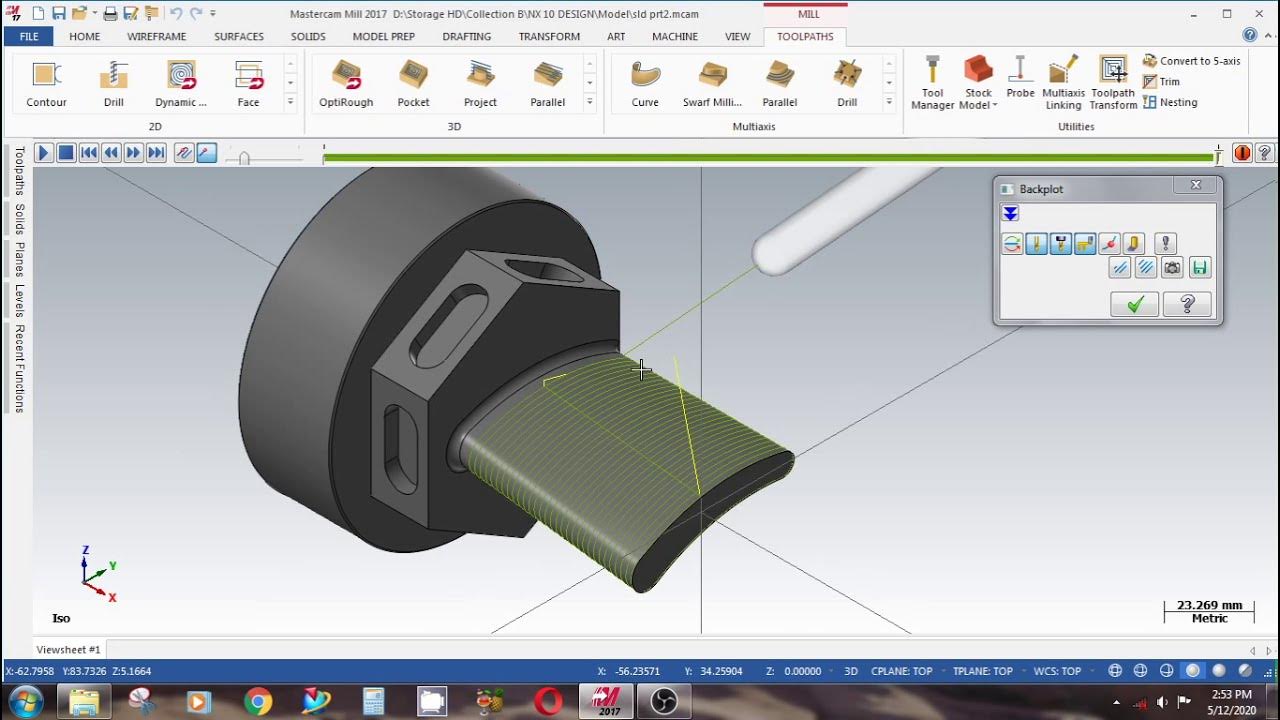The height and width of the screenshot is (720, 1280).
Task: Toggle display endpoints in Backplot
Action: (1109, 243)
